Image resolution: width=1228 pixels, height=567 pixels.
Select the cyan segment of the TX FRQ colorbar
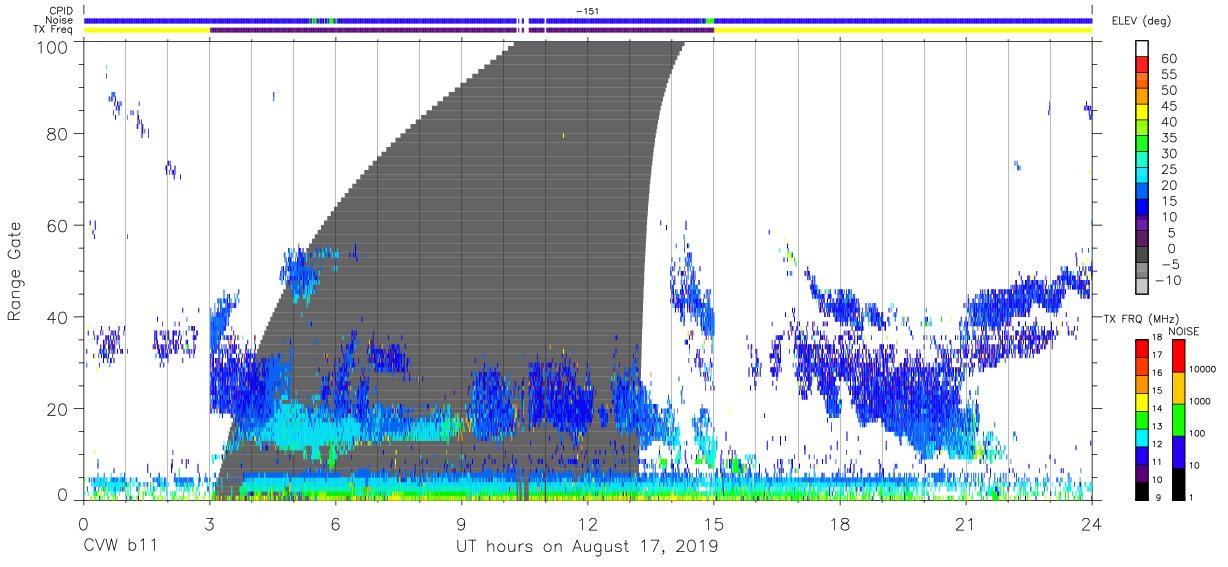pos(1143,437)
